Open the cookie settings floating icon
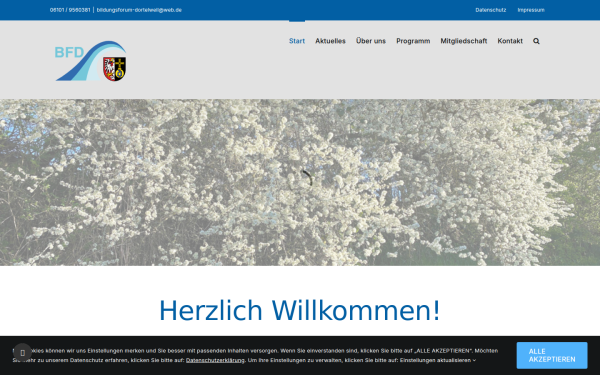Screen dimensions: 600x375 click(x=23, y=352)
